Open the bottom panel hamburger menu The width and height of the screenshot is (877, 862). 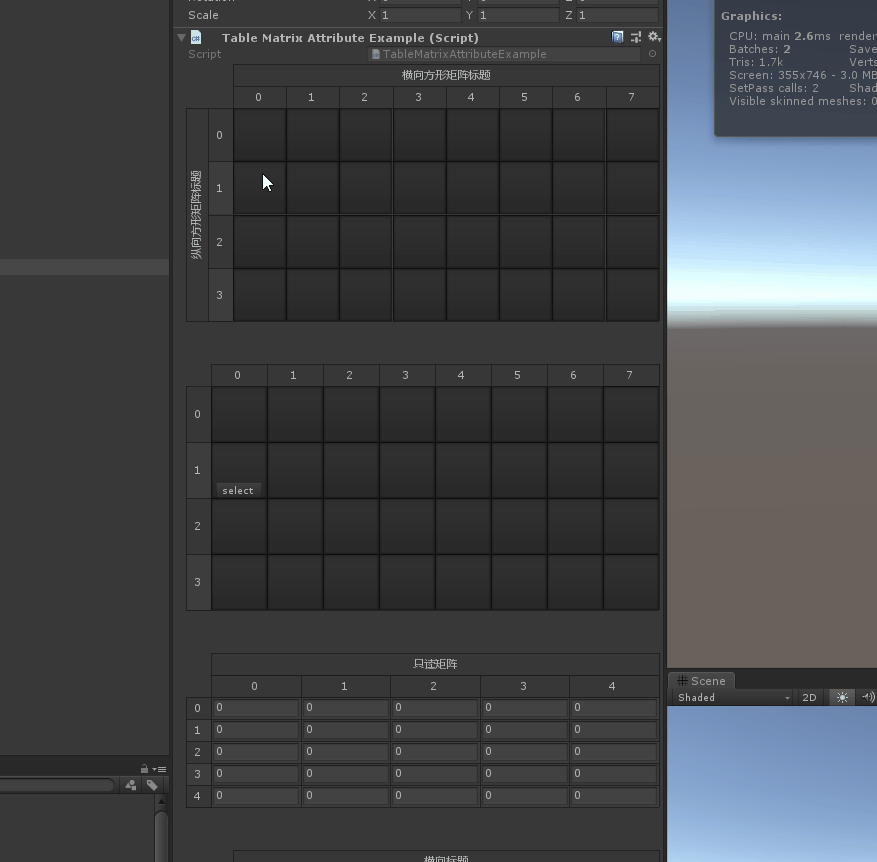tap(159, 768)
